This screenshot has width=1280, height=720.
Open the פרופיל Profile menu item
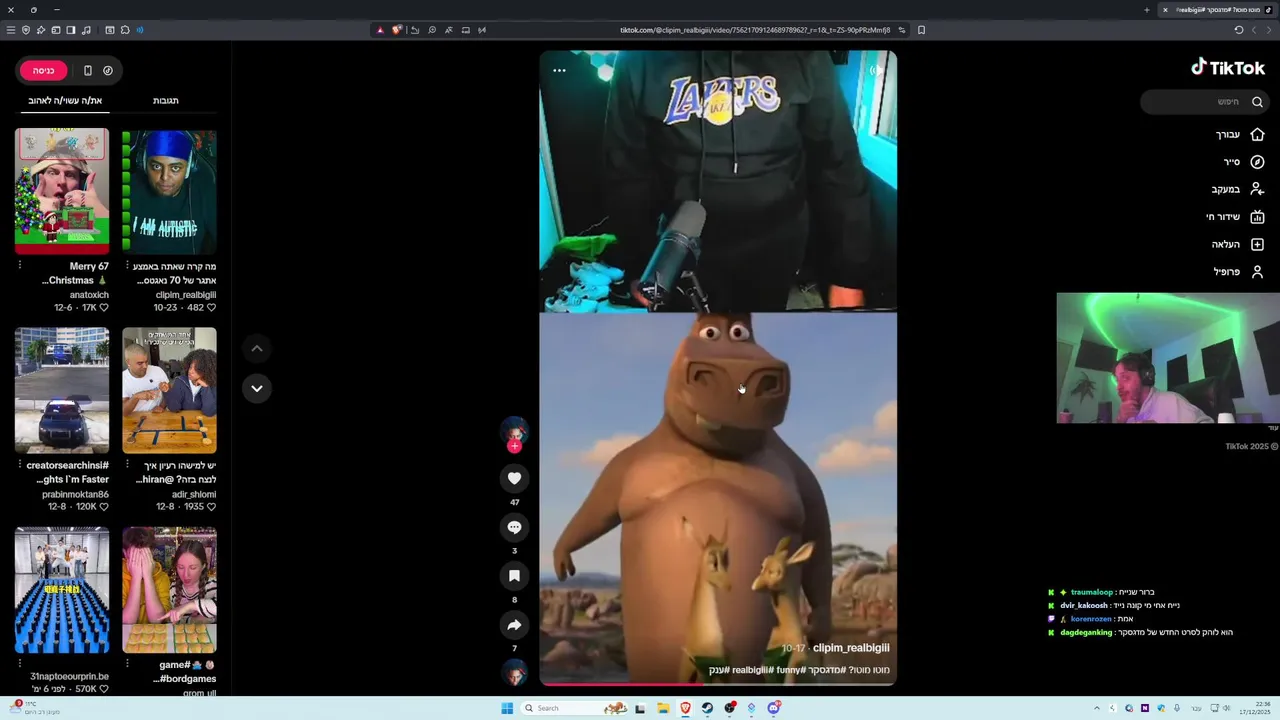point(1238,272)
